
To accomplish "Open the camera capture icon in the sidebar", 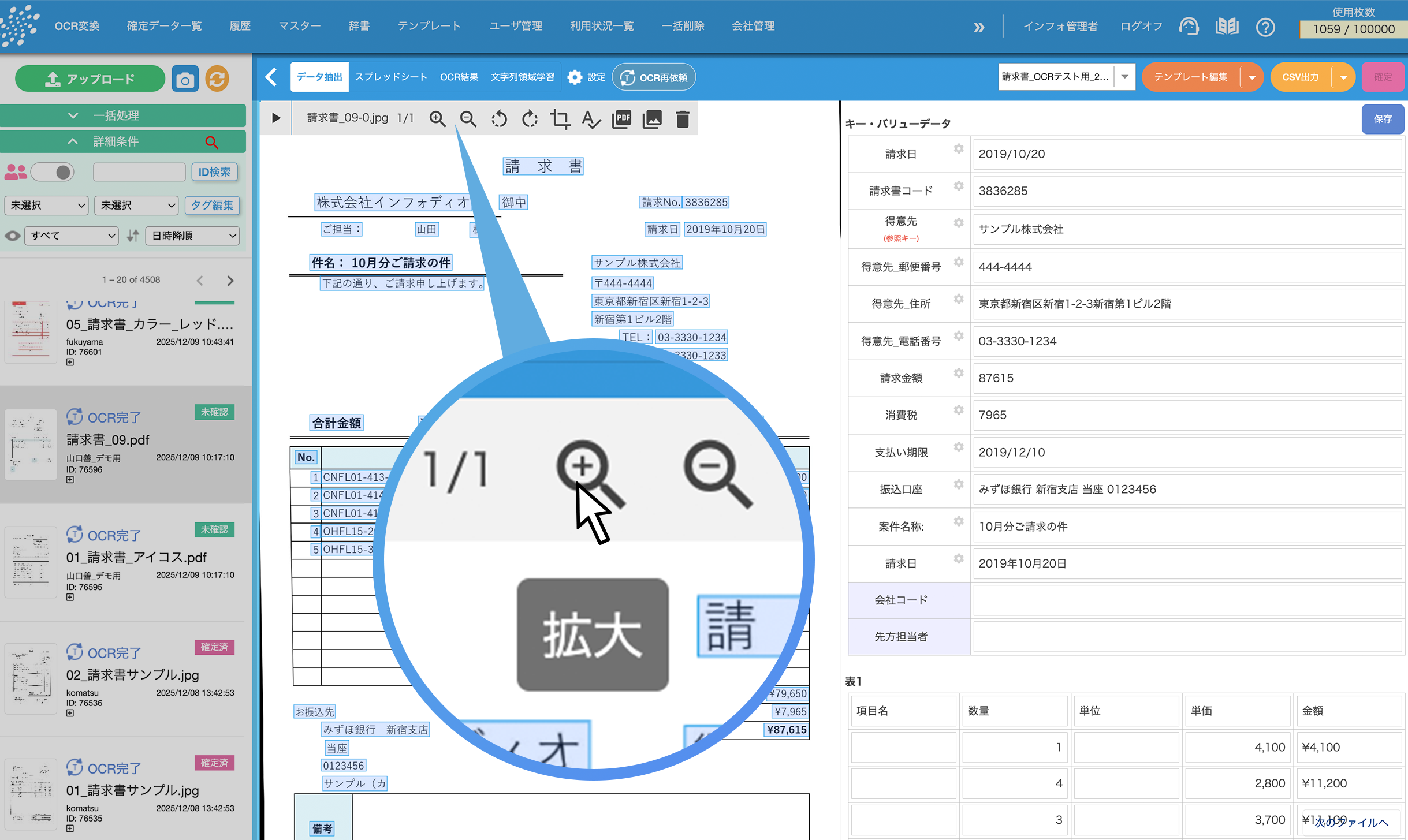I will point(185,78).
